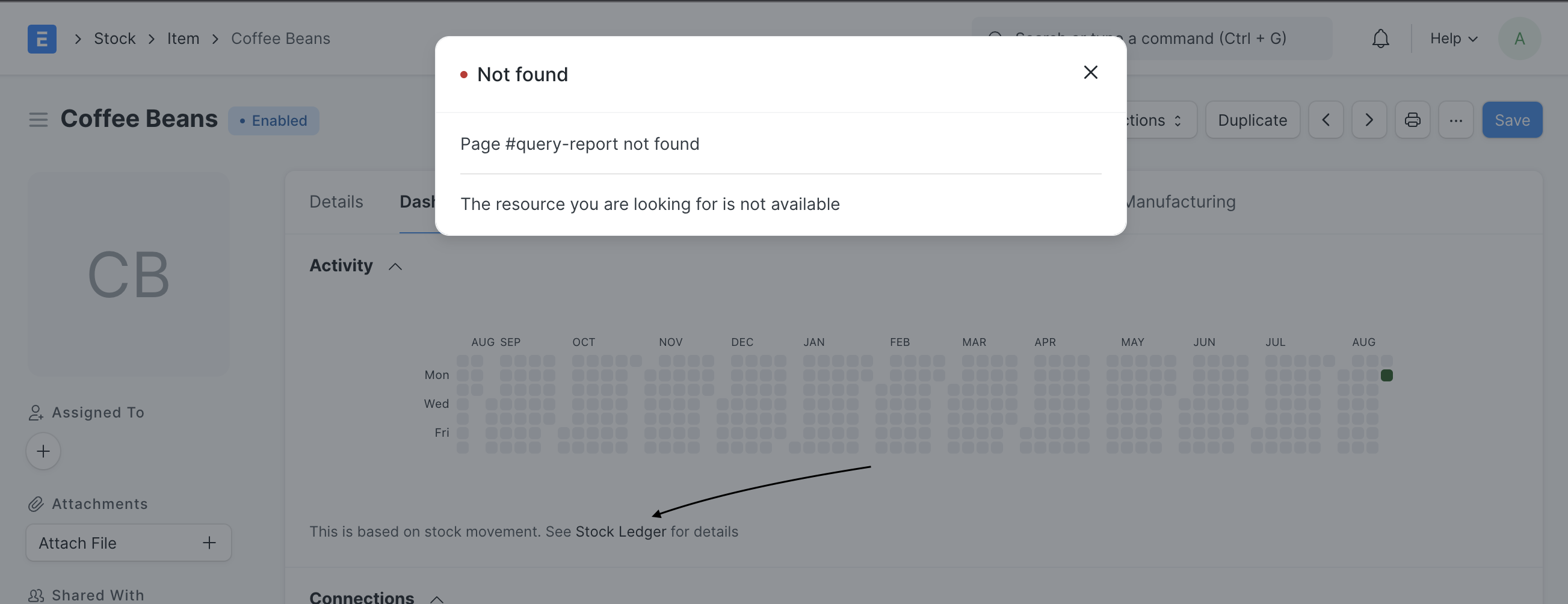
Task: Print the Coffee Beans item
Action: click(x=1412, y=119)
